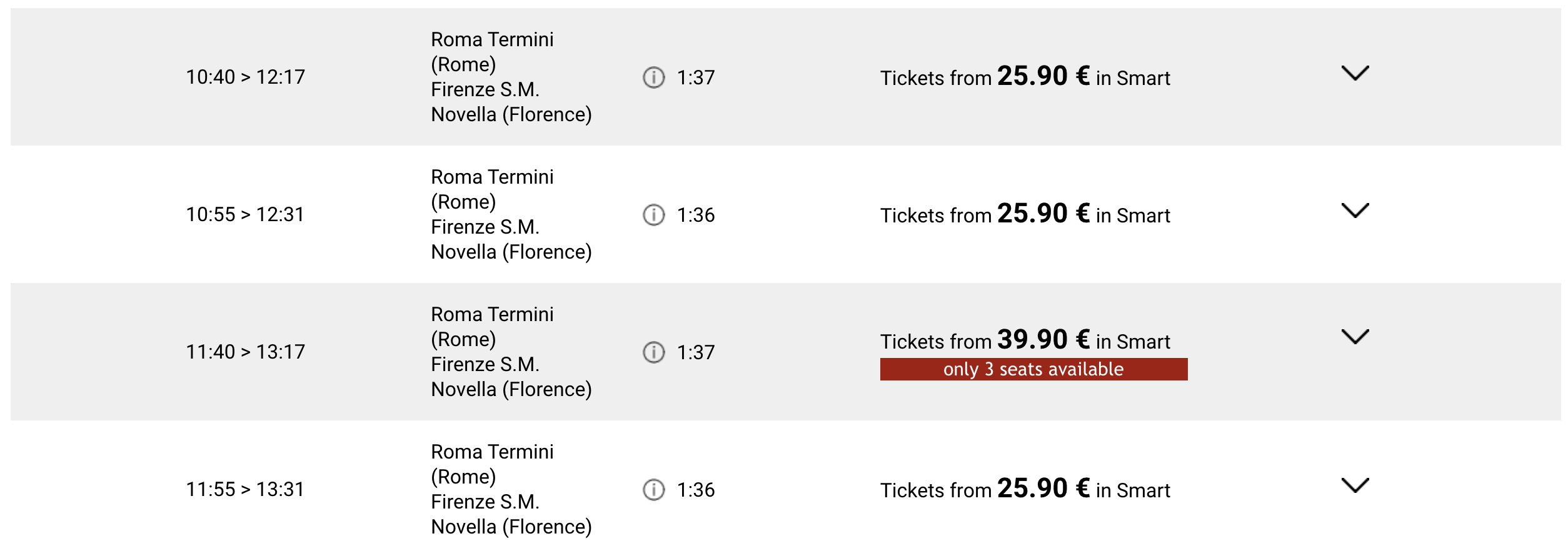This screenshot has height=556, width=1568.
Task: Click the 11:55 > 13:31 time text
Action: click(x=245, y=489)
